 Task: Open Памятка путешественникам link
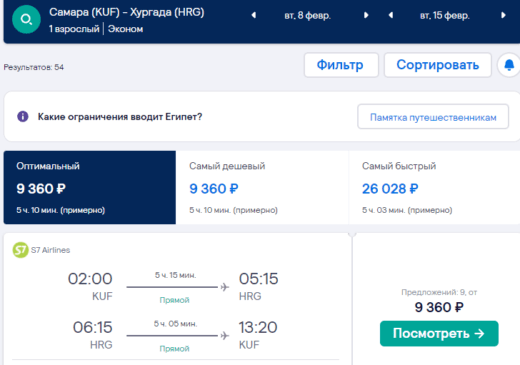(x=433, y=117)
